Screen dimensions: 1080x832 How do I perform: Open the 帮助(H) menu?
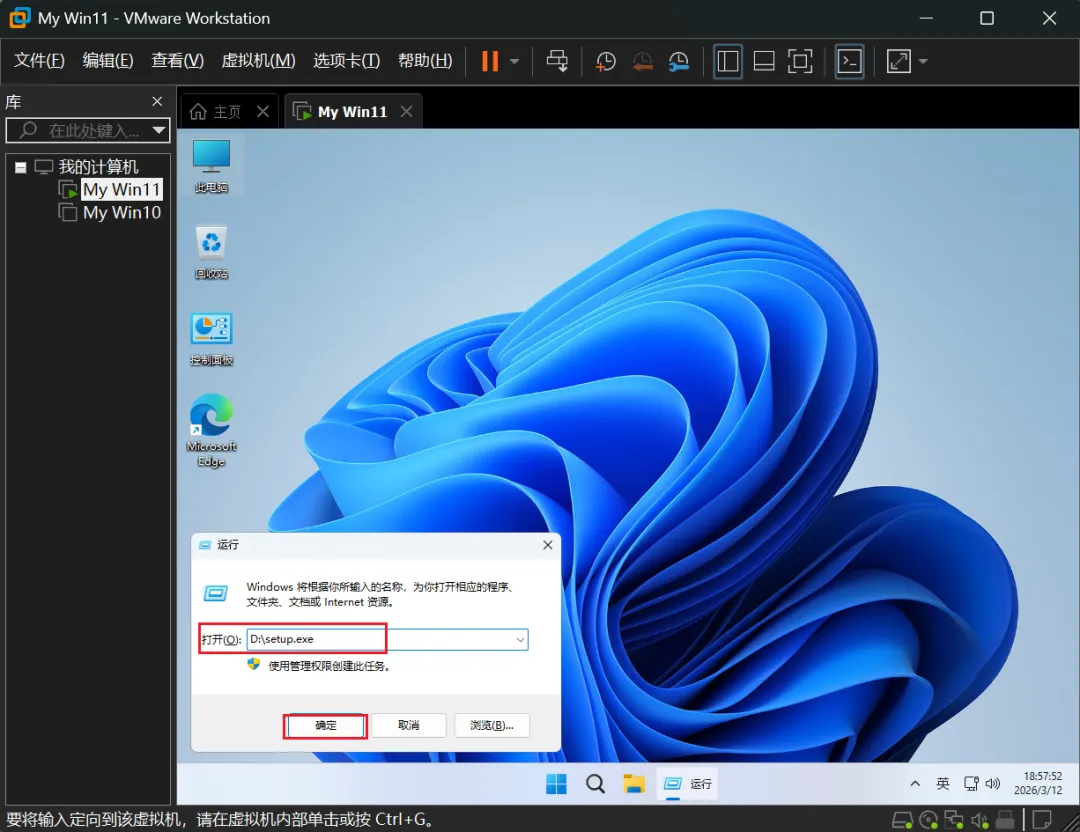[425, 61]
